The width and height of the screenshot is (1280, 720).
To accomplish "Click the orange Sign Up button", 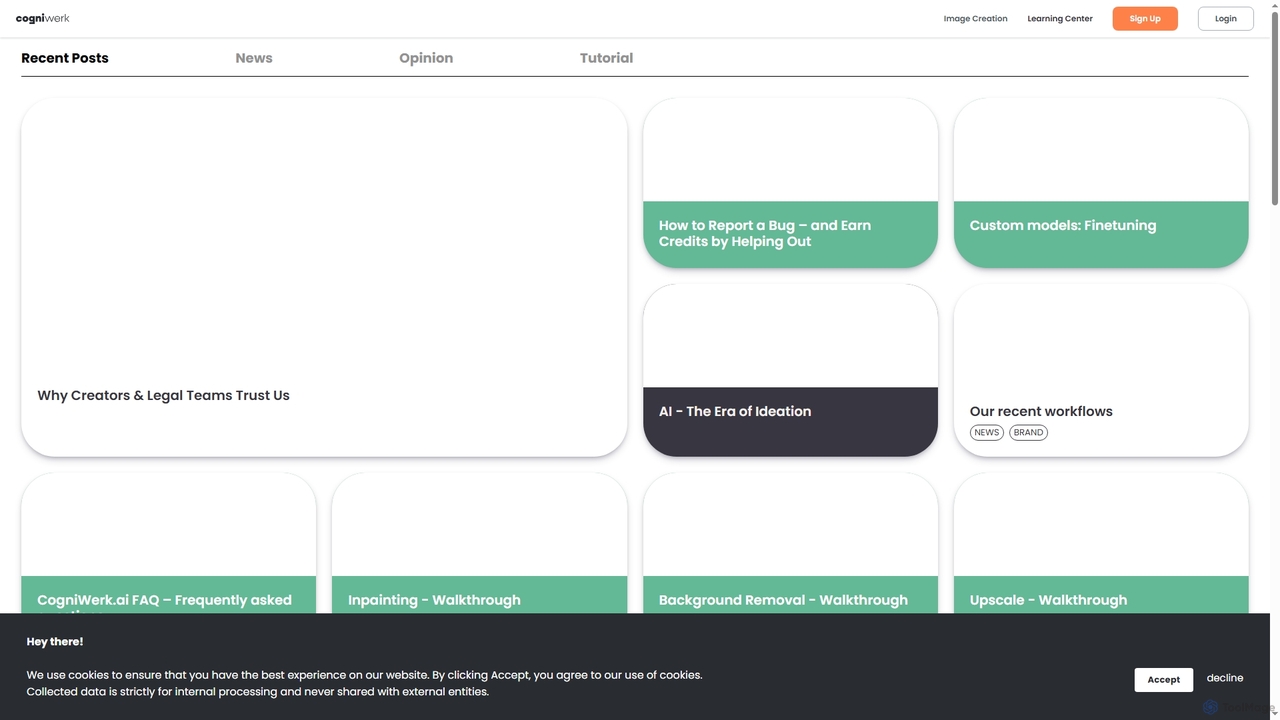I will click(1145, 18).
